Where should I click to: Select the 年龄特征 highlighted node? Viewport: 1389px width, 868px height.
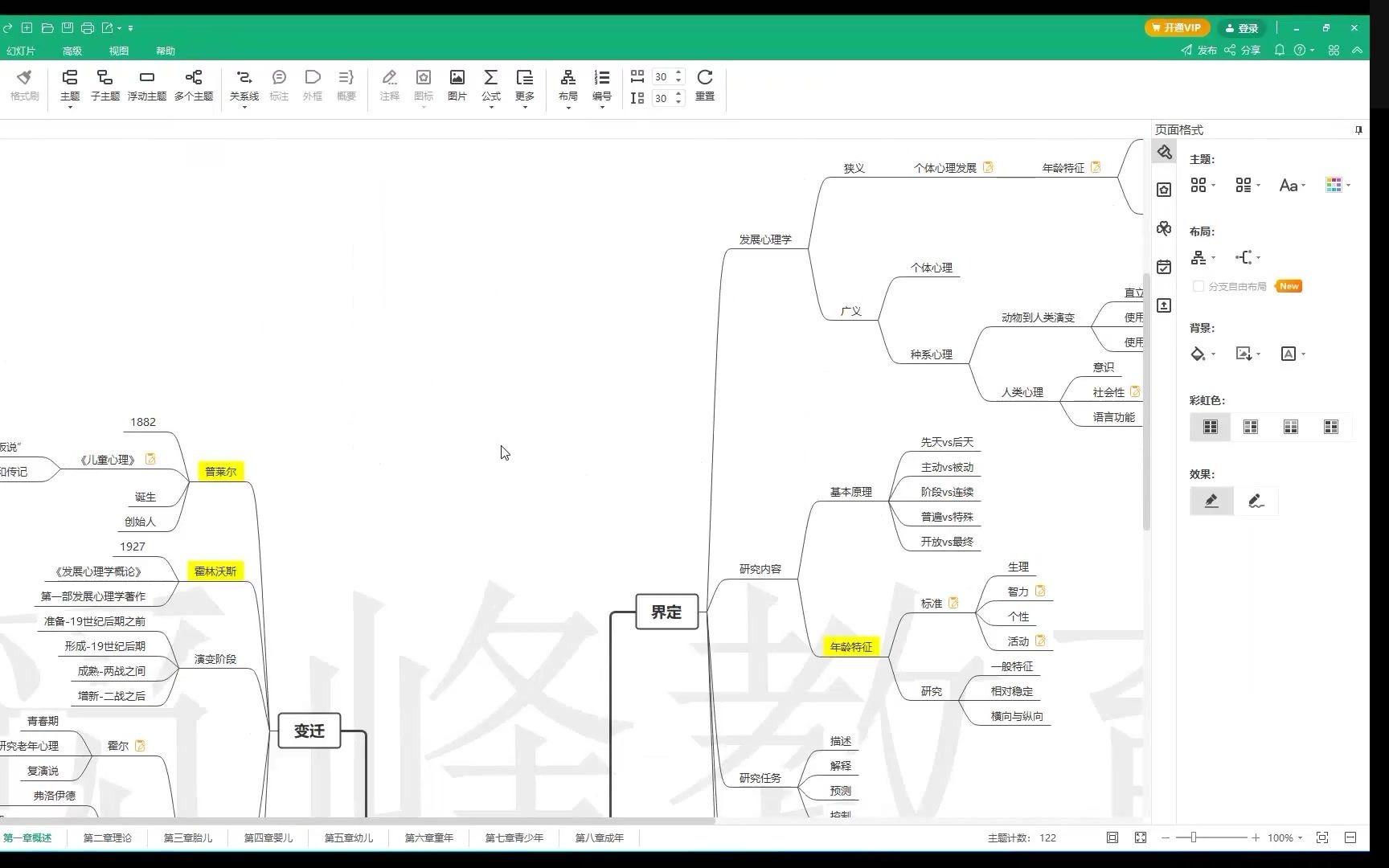(x=850, y=646)
